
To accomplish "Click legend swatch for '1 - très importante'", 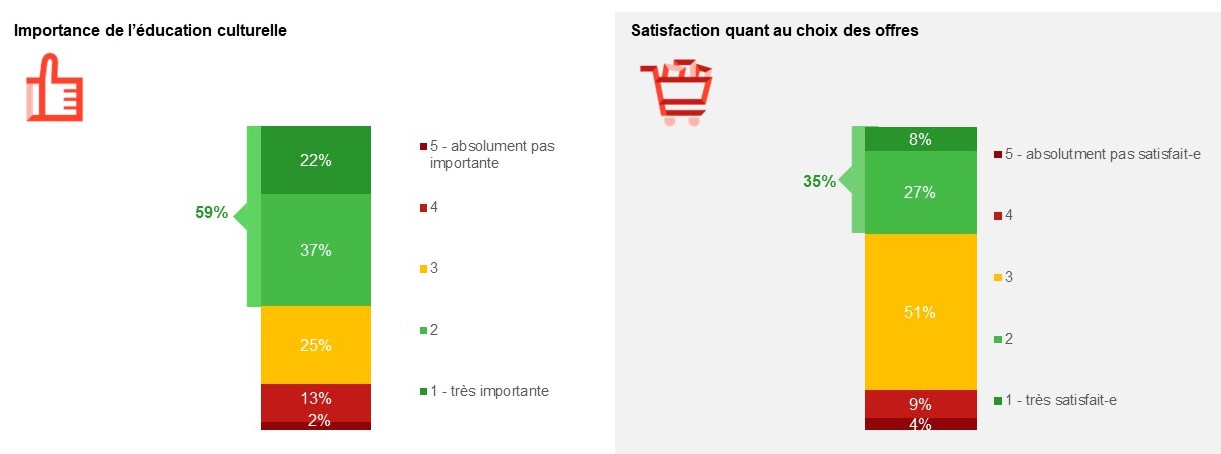I will click(424, 392).
